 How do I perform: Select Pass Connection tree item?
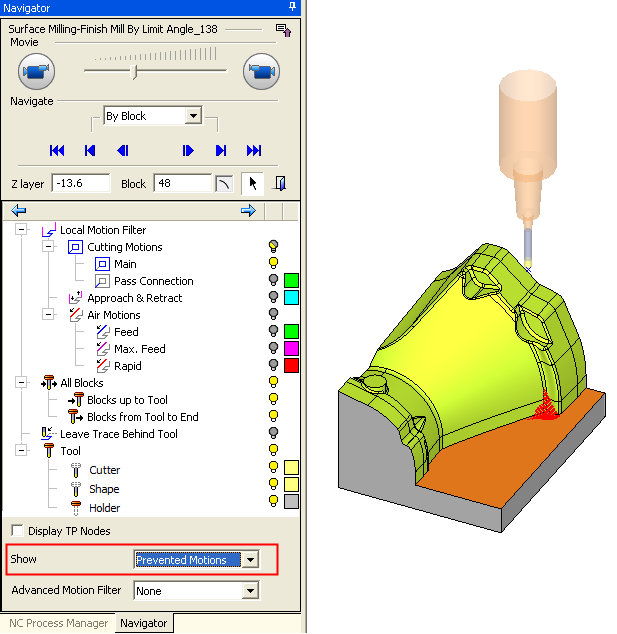(154, 281)
